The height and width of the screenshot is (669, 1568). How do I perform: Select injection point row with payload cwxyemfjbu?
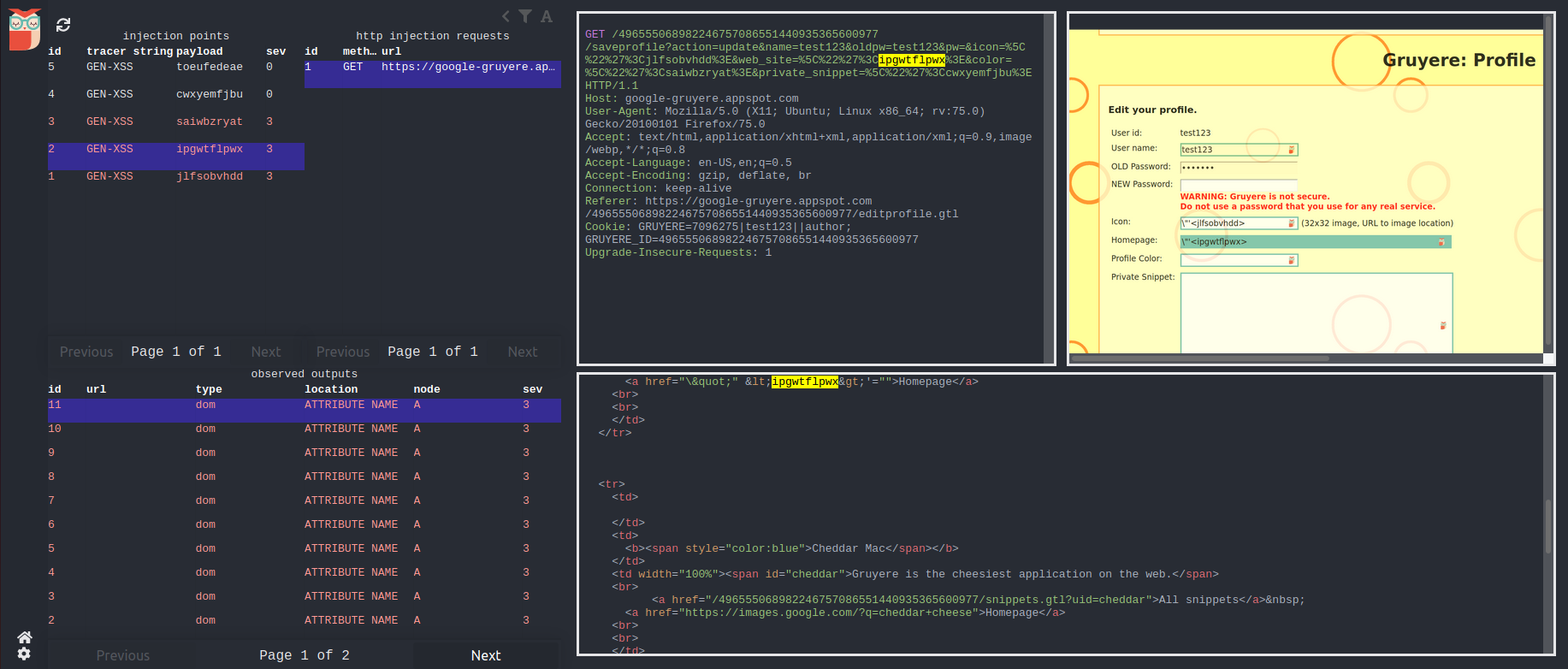(x=176, y=102)
